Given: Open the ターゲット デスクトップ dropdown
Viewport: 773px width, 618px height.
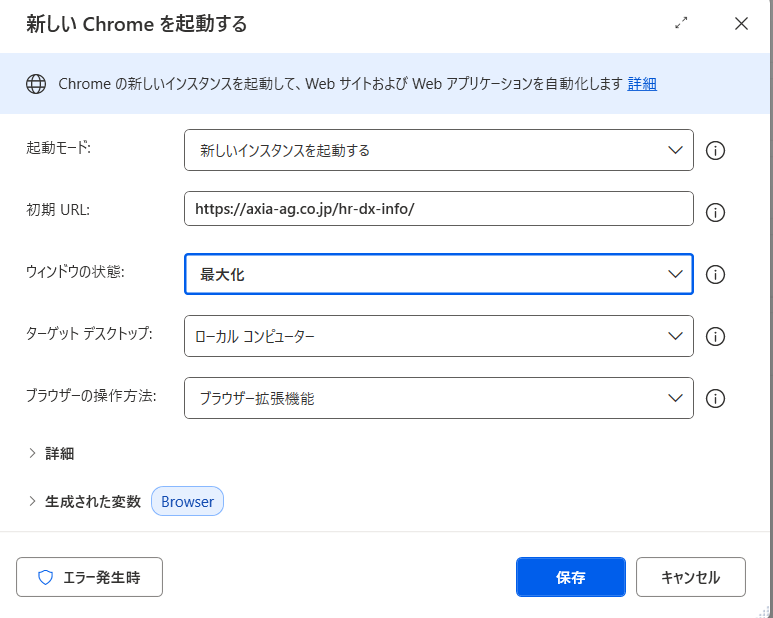Looking at the screenshot, I should (x=438, y=336).
